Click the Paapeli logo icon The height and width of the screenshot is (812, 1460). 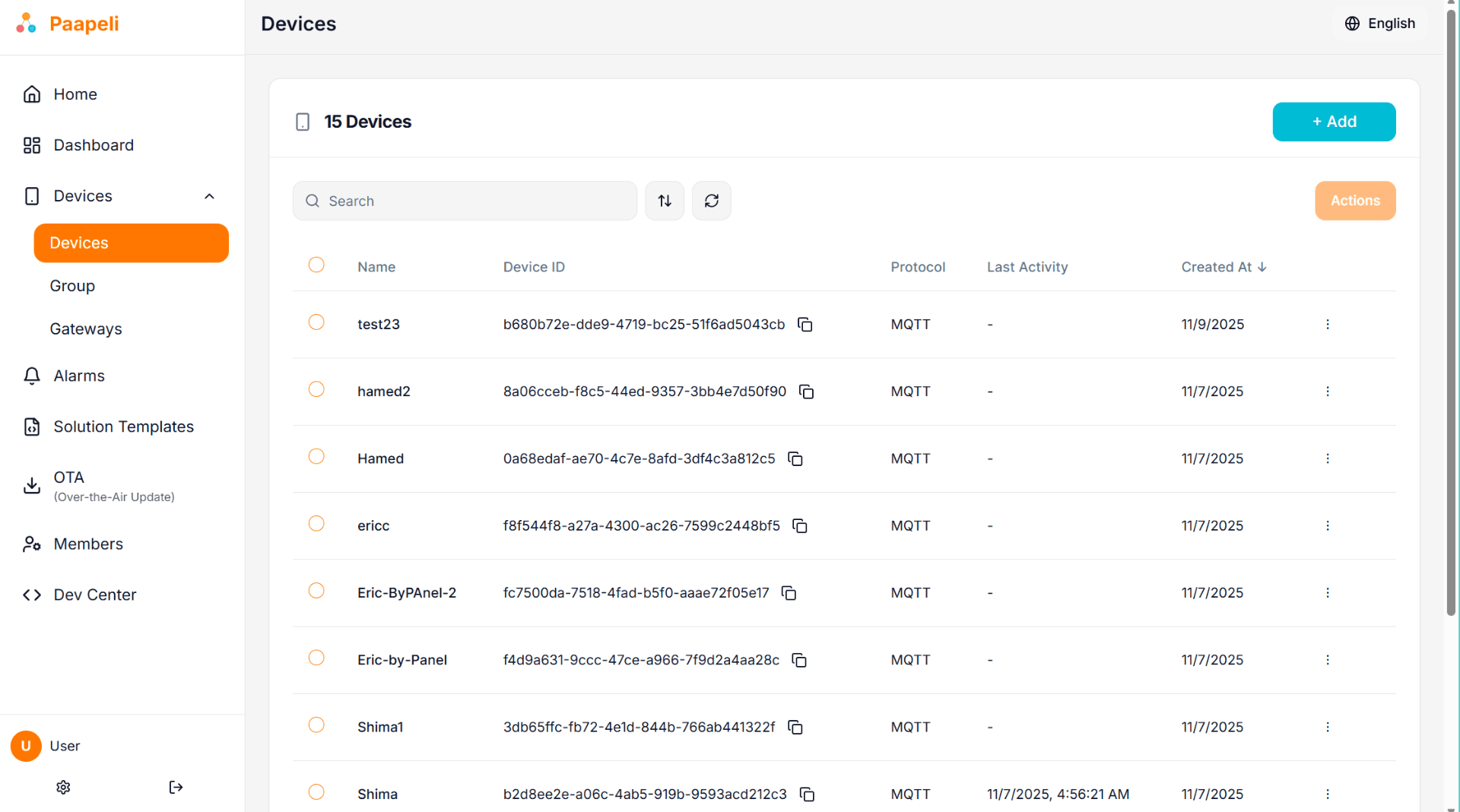[26, 24]
